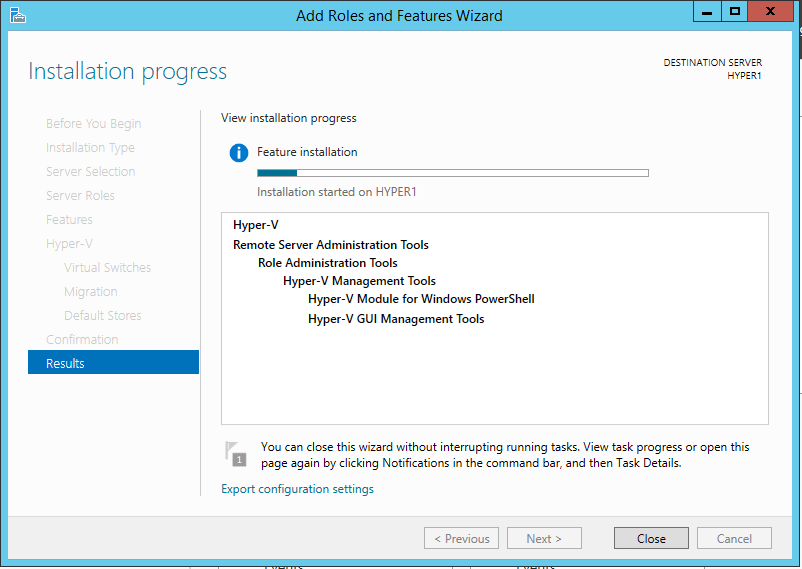Click the blue information icon beside Feature installation
This screenshot has height=569, width=802.
coord(239,152)
